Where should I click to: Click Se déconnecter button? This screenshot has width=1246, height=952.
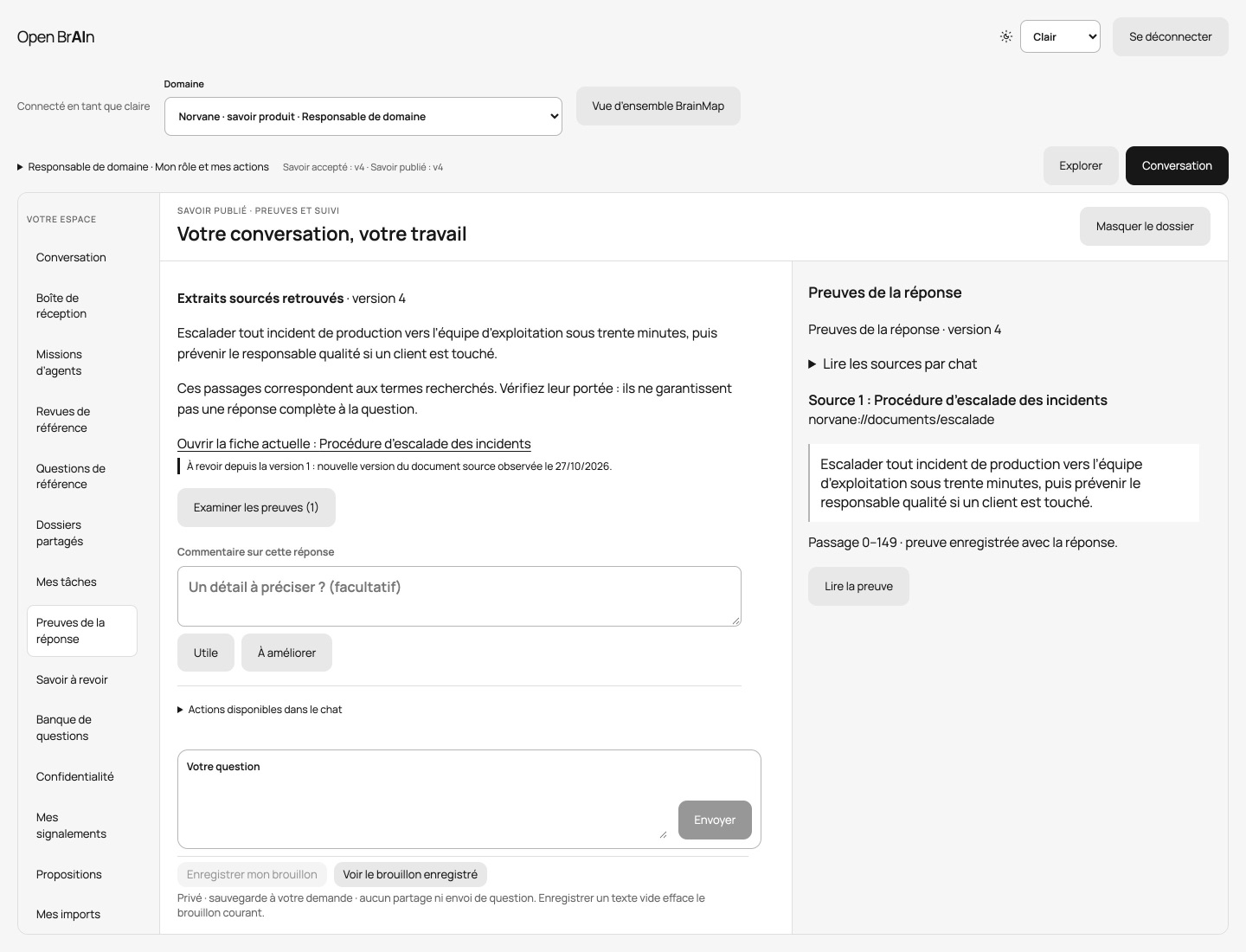click(x=1171, y=36)
